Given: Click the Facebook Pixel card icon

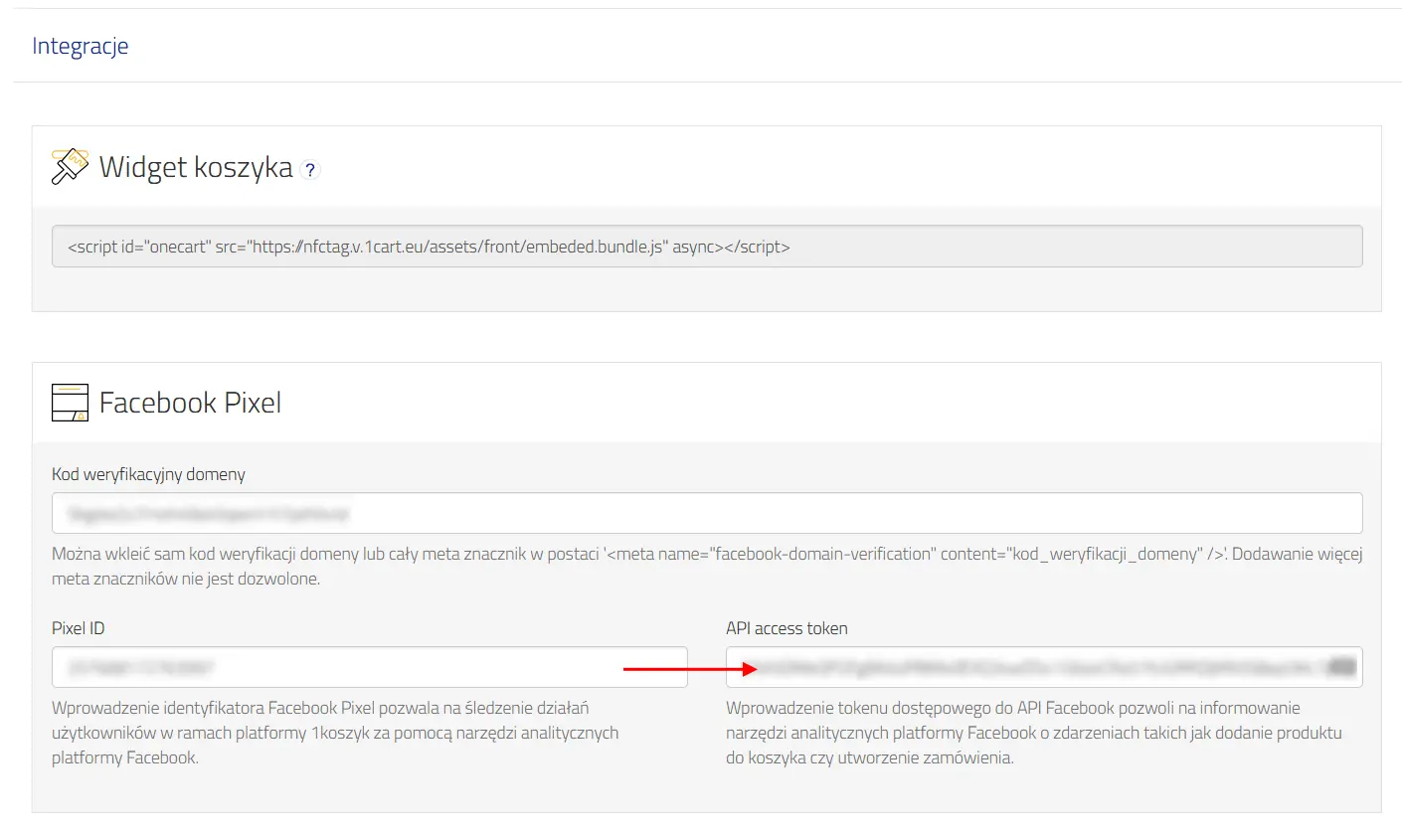Looking at the screenshot, I should tap(70, 403).
